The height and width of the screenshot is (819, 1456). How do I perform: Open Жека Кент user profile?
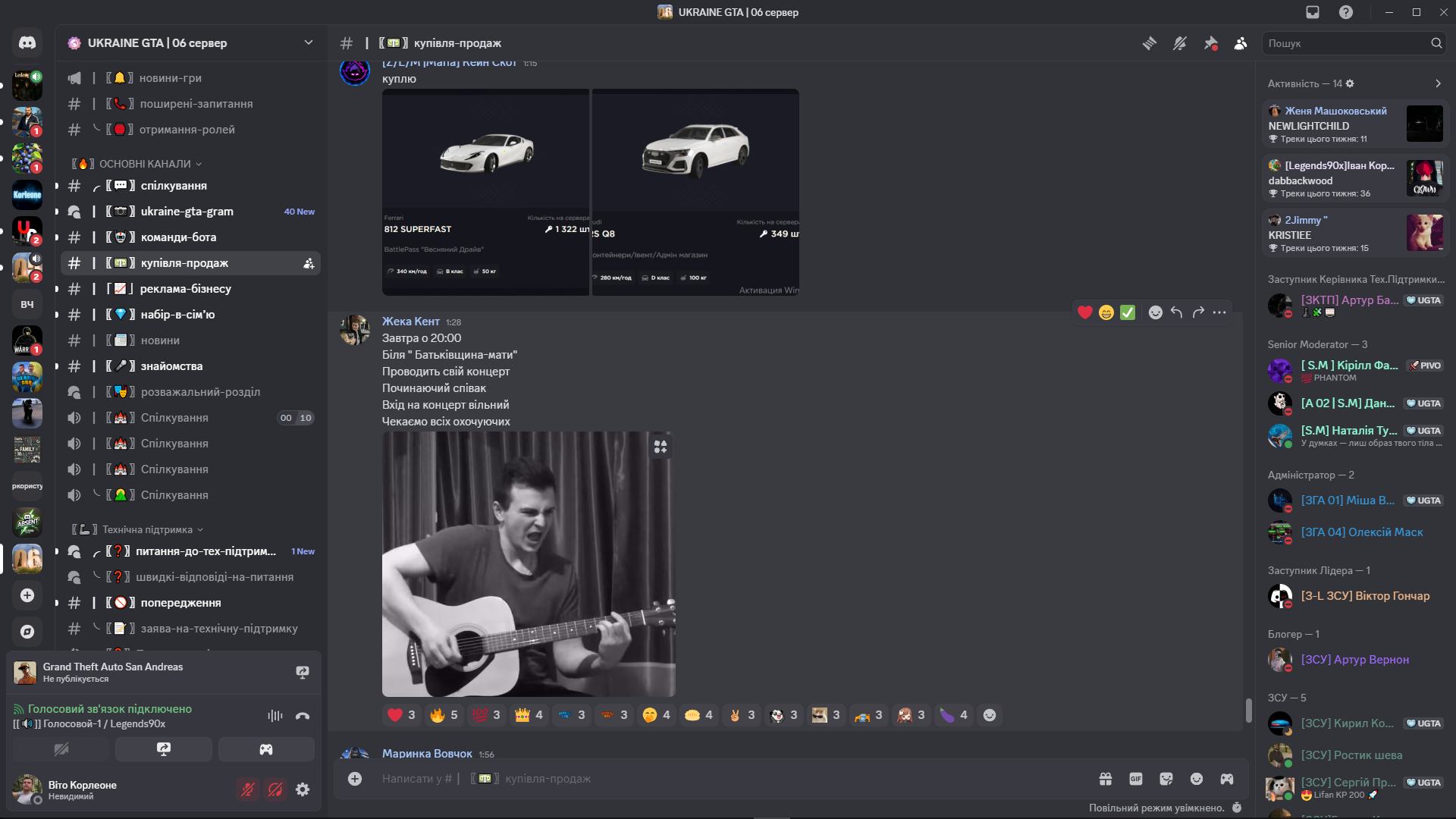point(410,322)
